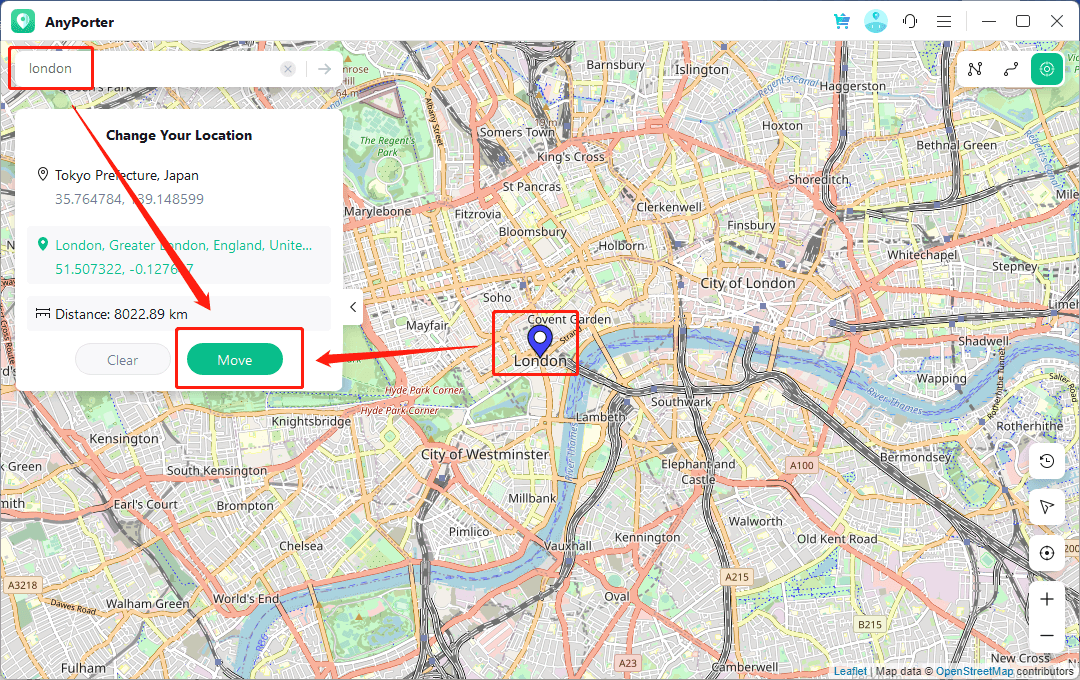Click the Wapping map label
The height and width of the screenshot is (680, 1080).
click(x=941, y=378)
